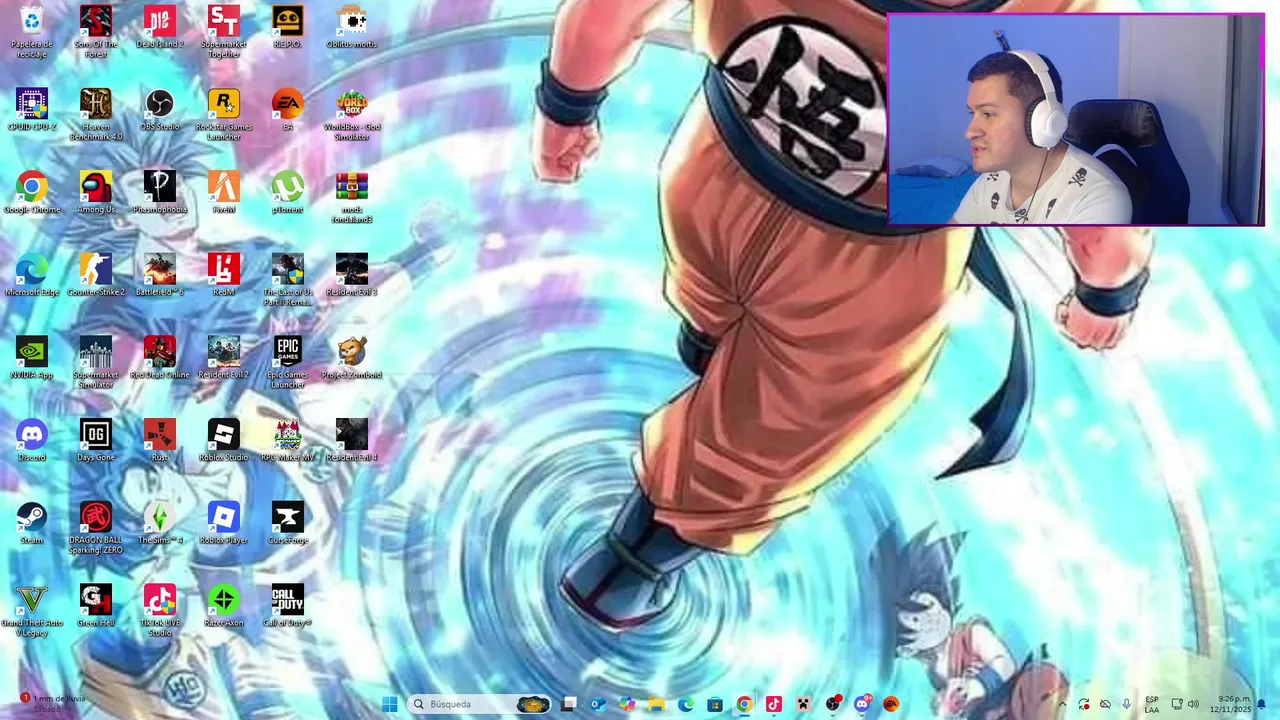Viewport: 1280px width, 720px height.
Task: Click the FiveM desktop shortcut
Action: coord(224,193)
